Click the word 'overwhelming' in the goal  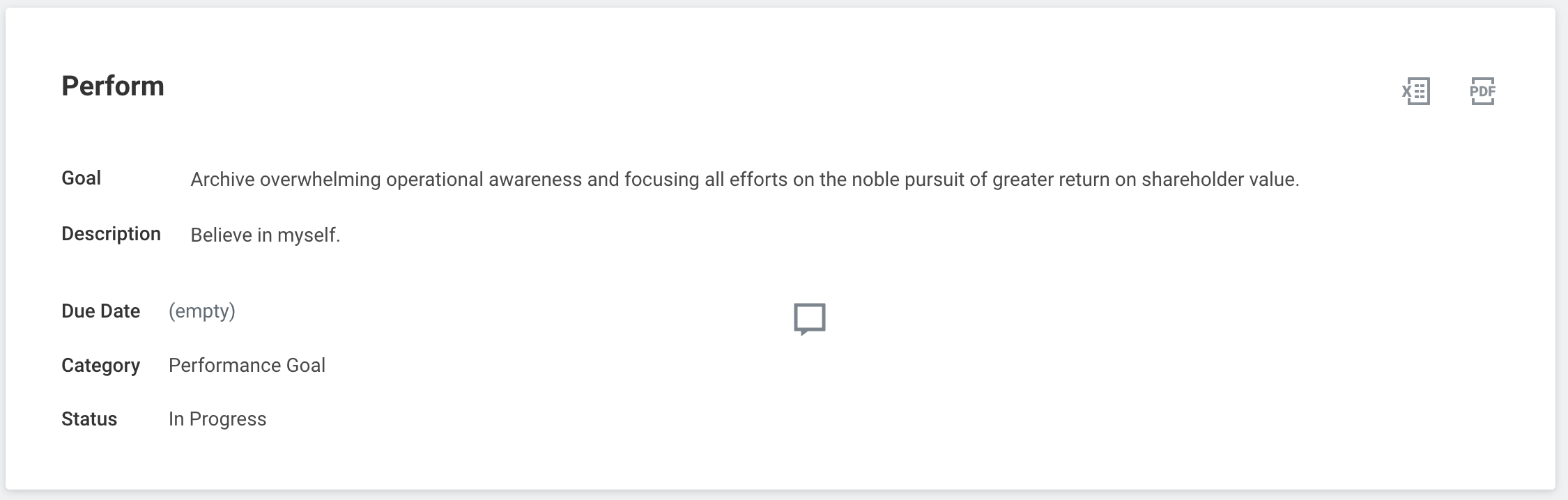click(x=320, y=180)
